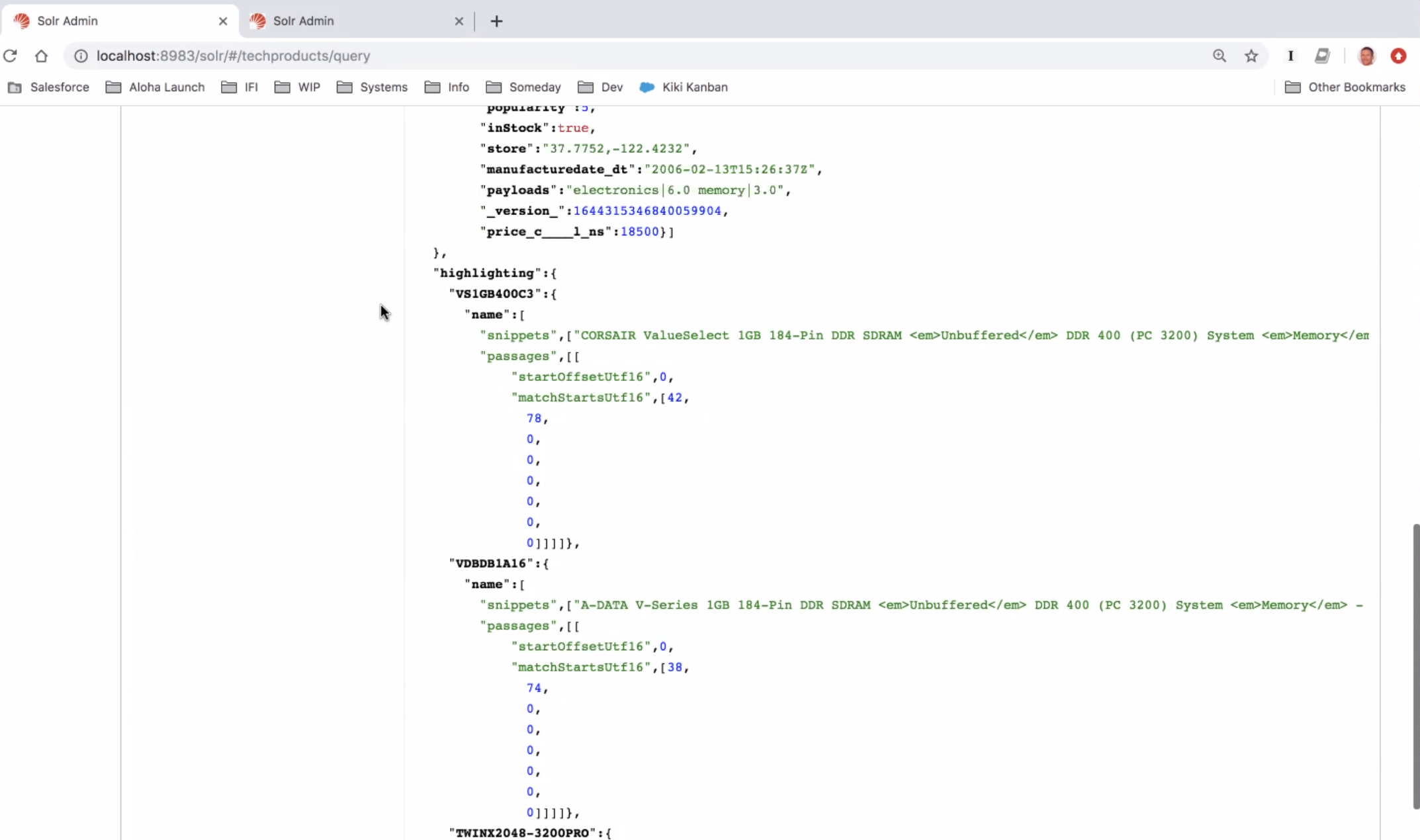Open the Someday bookmark folder
Image resolution: width=1420 pixels, height=840 pixels.
tap(523, 87)
